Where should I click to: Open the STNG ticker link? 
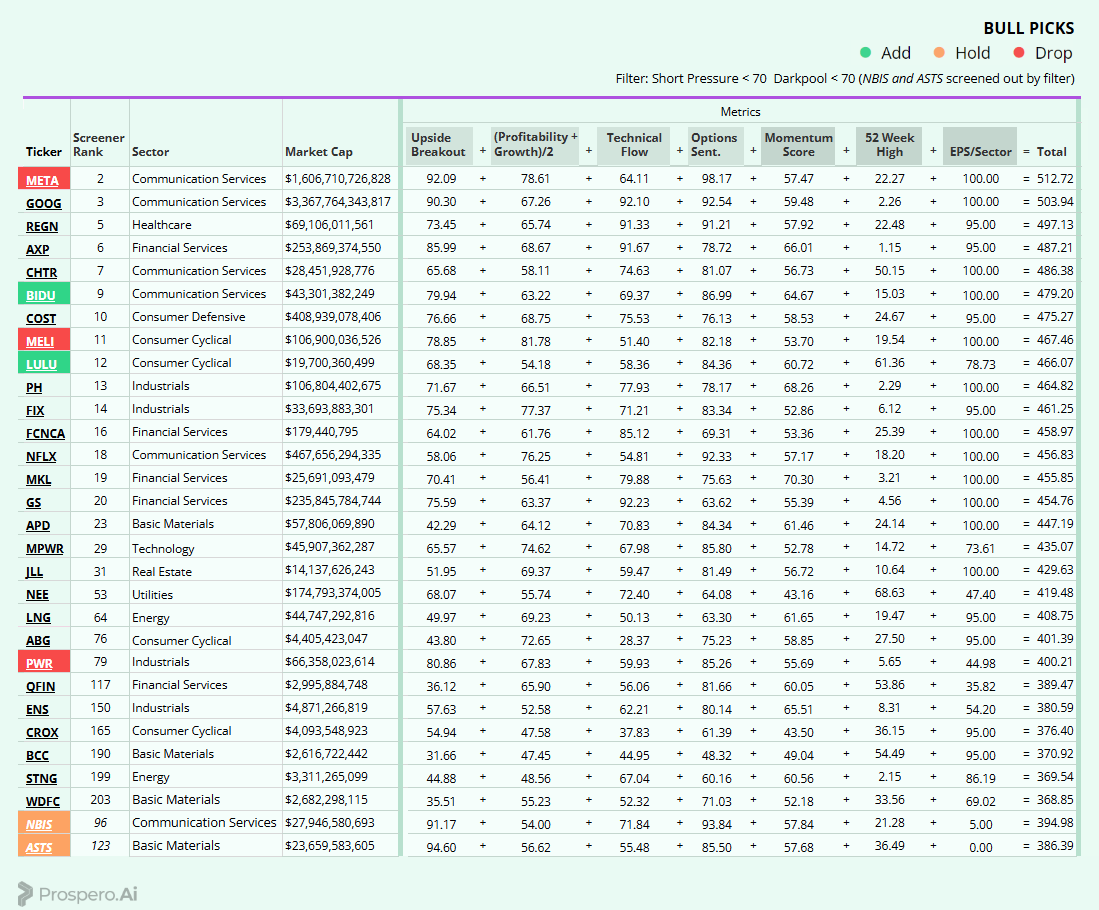point(41,778)
